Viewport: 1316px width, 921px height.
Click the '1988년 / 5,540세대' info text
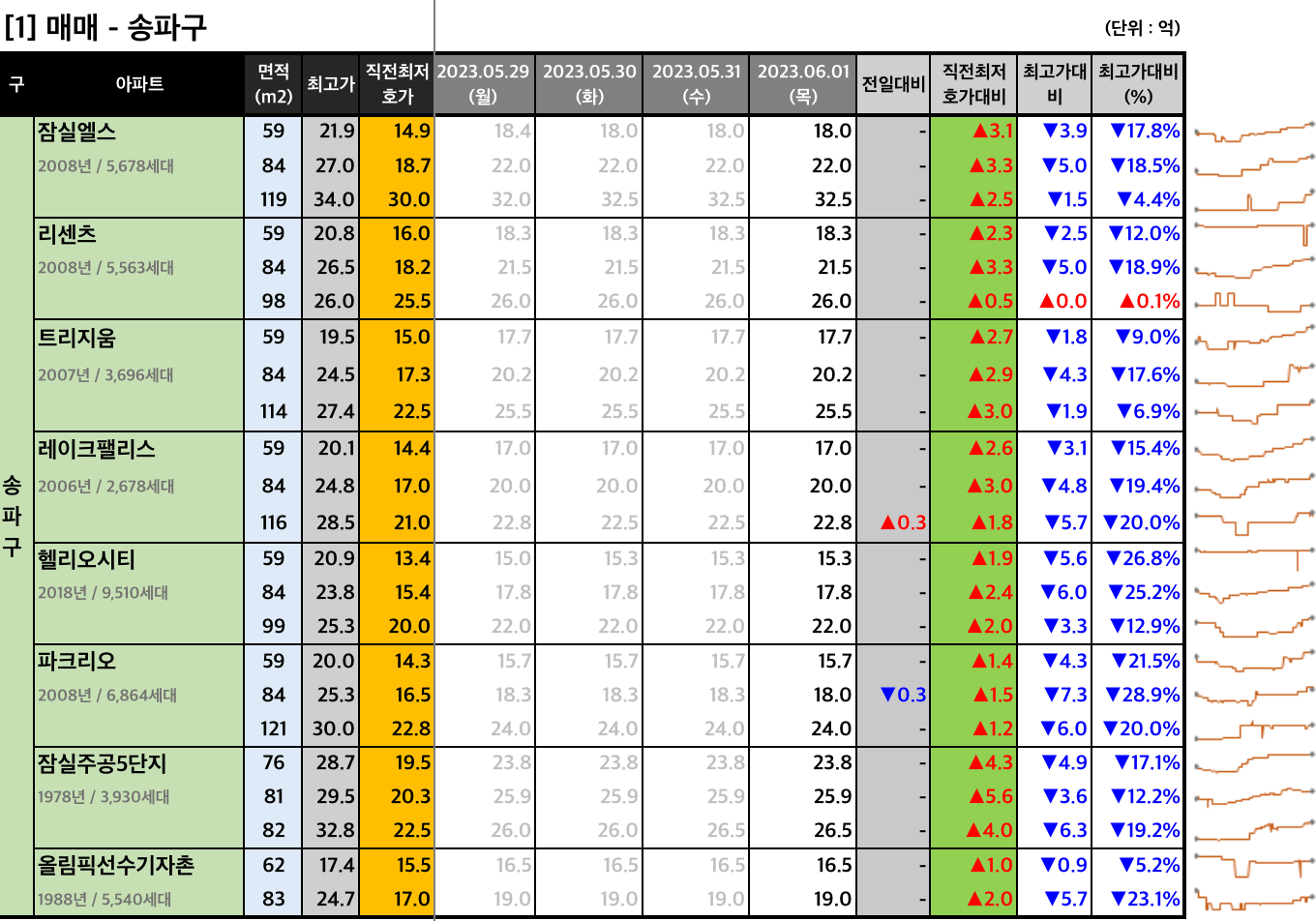pyautogui.click(x=105, y=900)
